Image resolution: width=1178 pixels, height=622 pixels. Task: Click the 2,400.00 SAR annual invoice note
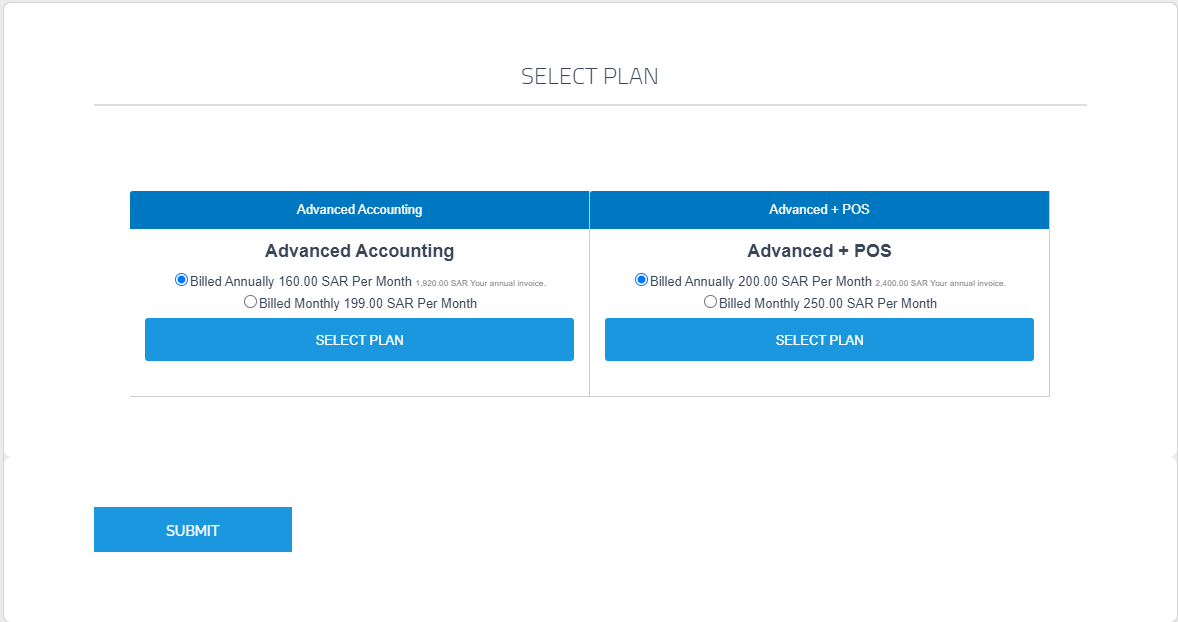940,284
